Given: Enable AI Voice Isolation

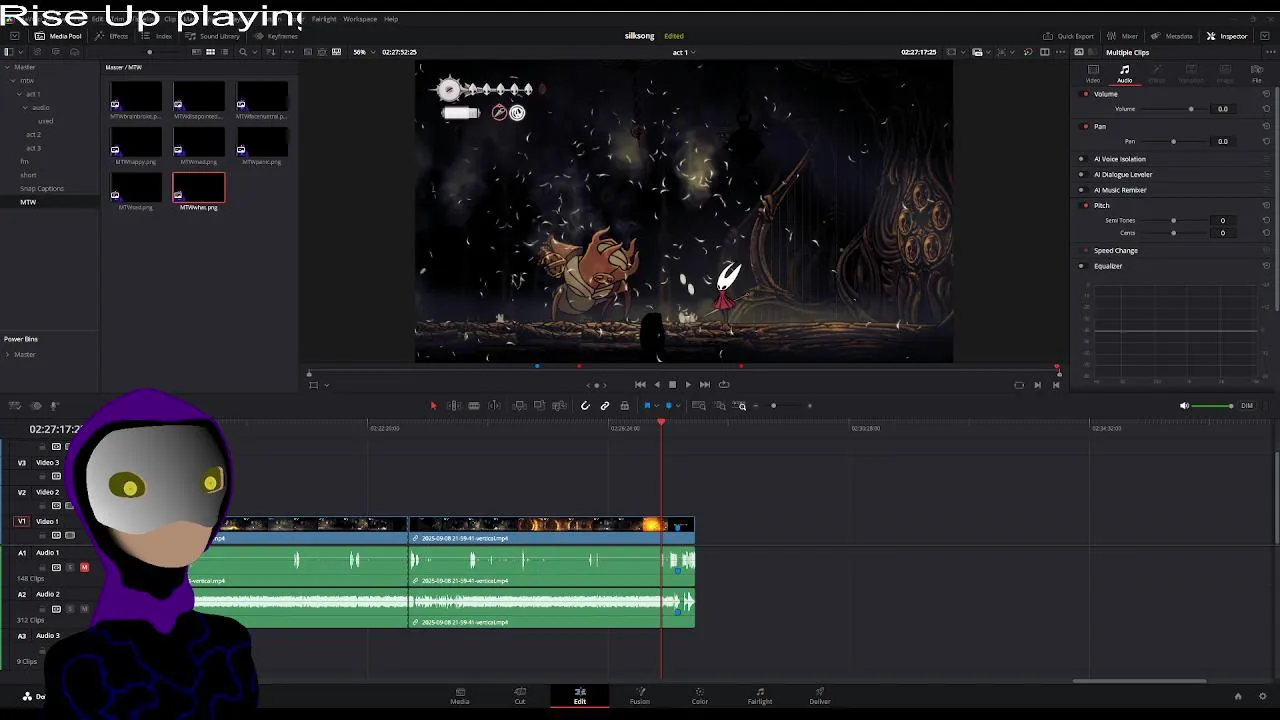Looking at the screenshot, I should 1081,159.
